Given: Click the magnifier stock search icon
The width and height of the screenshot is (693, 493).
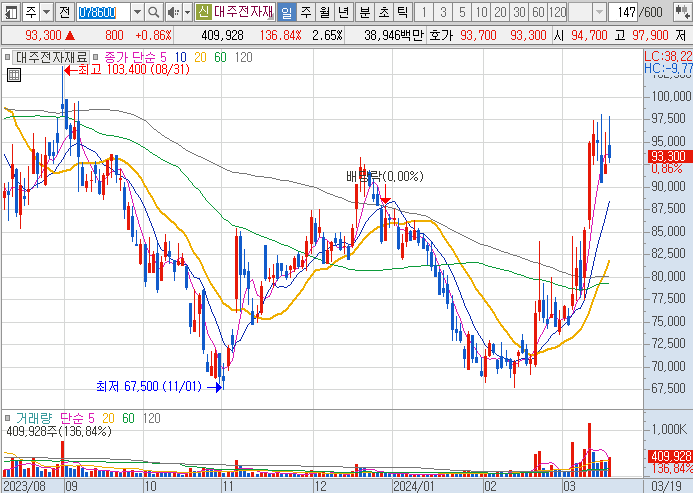Looking at the screenshot, I should tap(153, 12).
